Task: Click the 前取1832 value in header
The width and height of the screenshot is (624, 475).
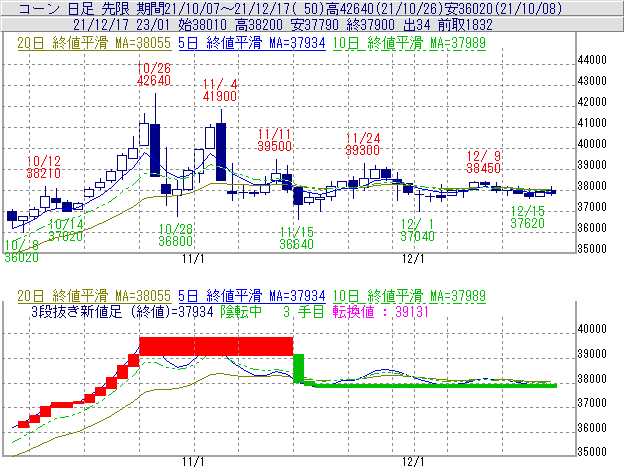Action: click(x=465, y=25)
